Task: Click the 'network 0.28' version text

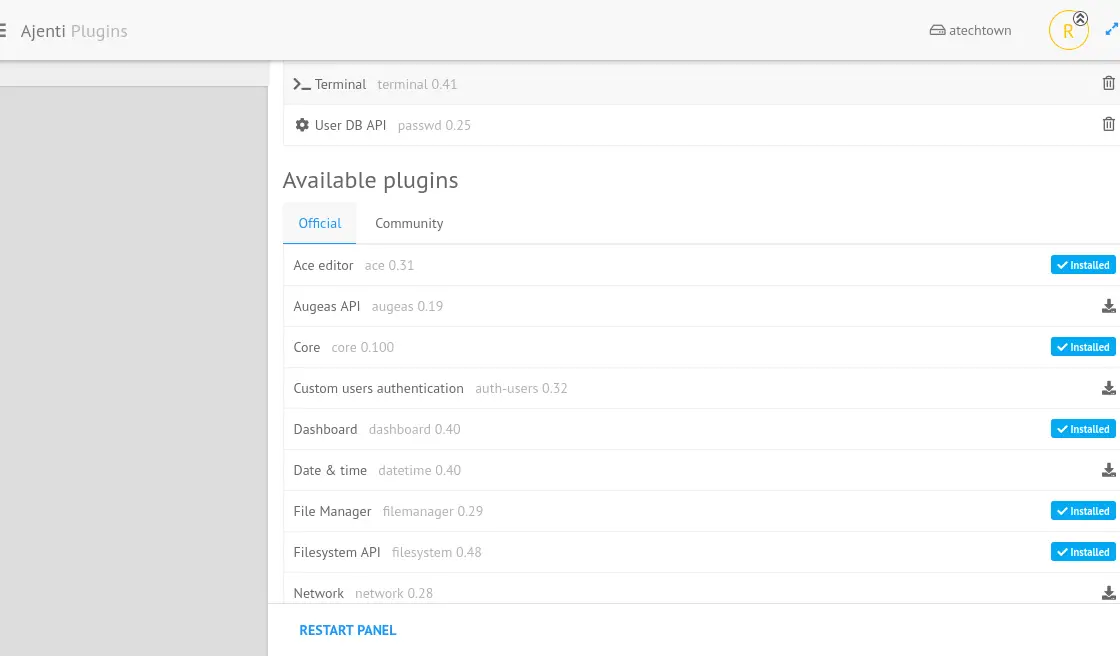Action: pyautogui.click(x=394, y=593)
